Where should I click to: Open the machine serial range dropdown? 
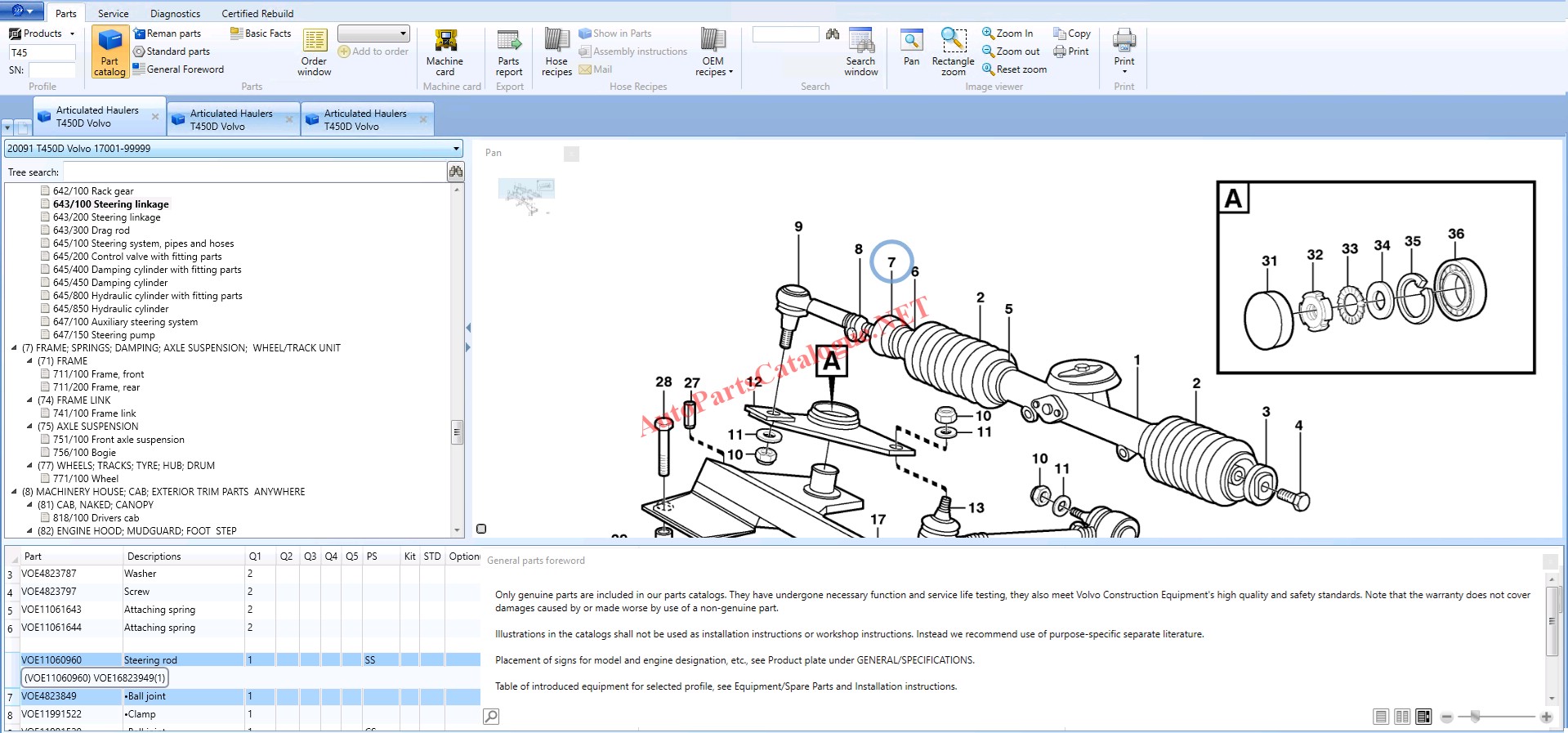pos(456,149)
